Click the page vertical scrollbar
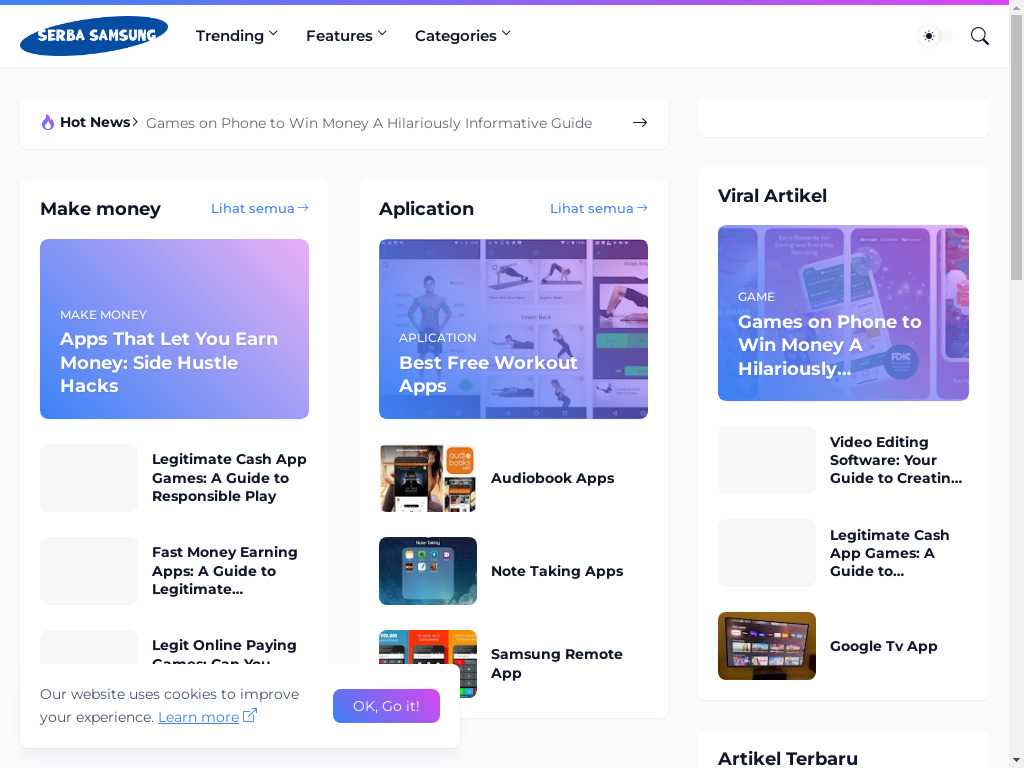The height and width of the screenshot is (768, 1024). (1016, 150)
